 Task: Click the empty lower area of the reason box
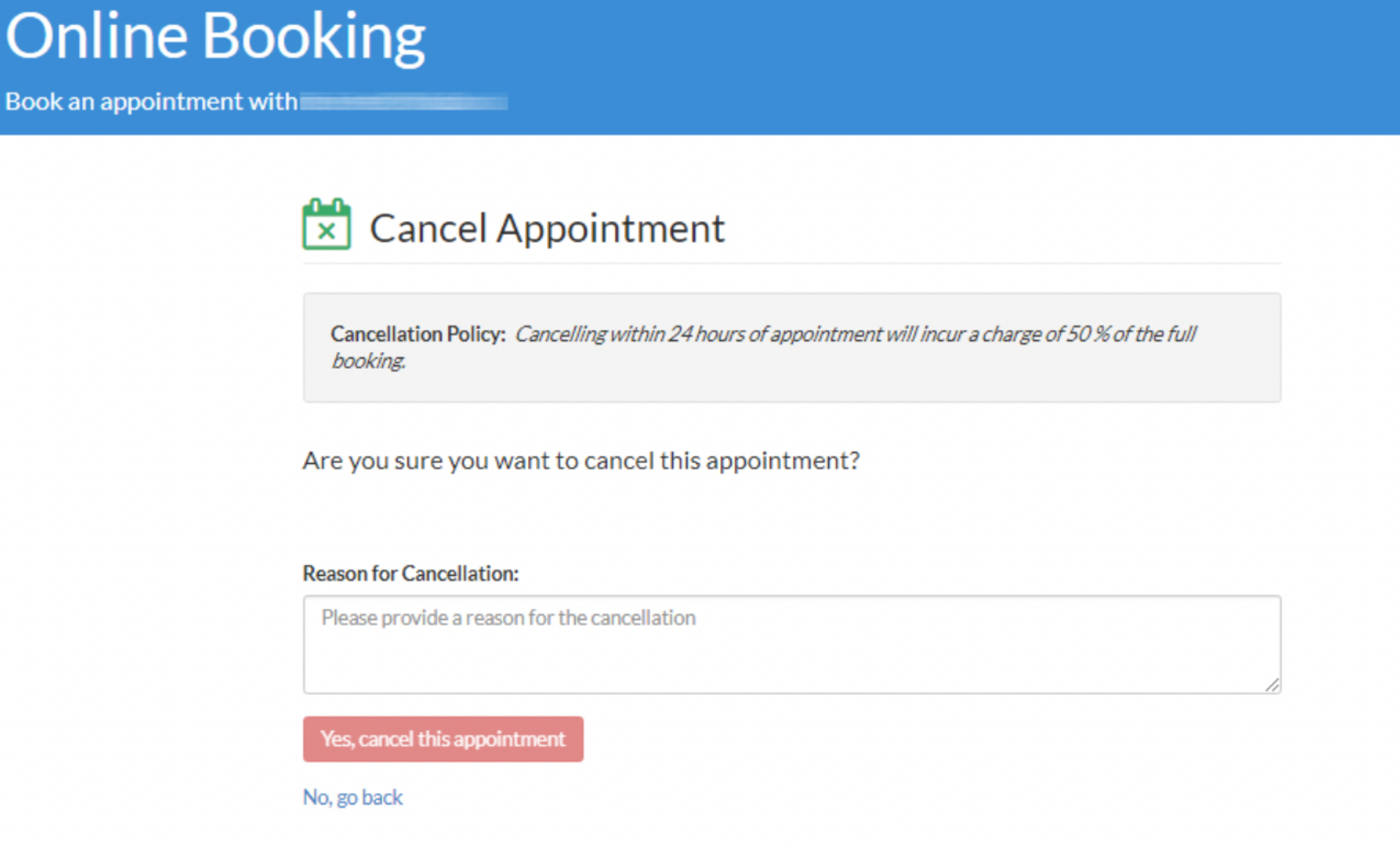[x=791, y=665]
